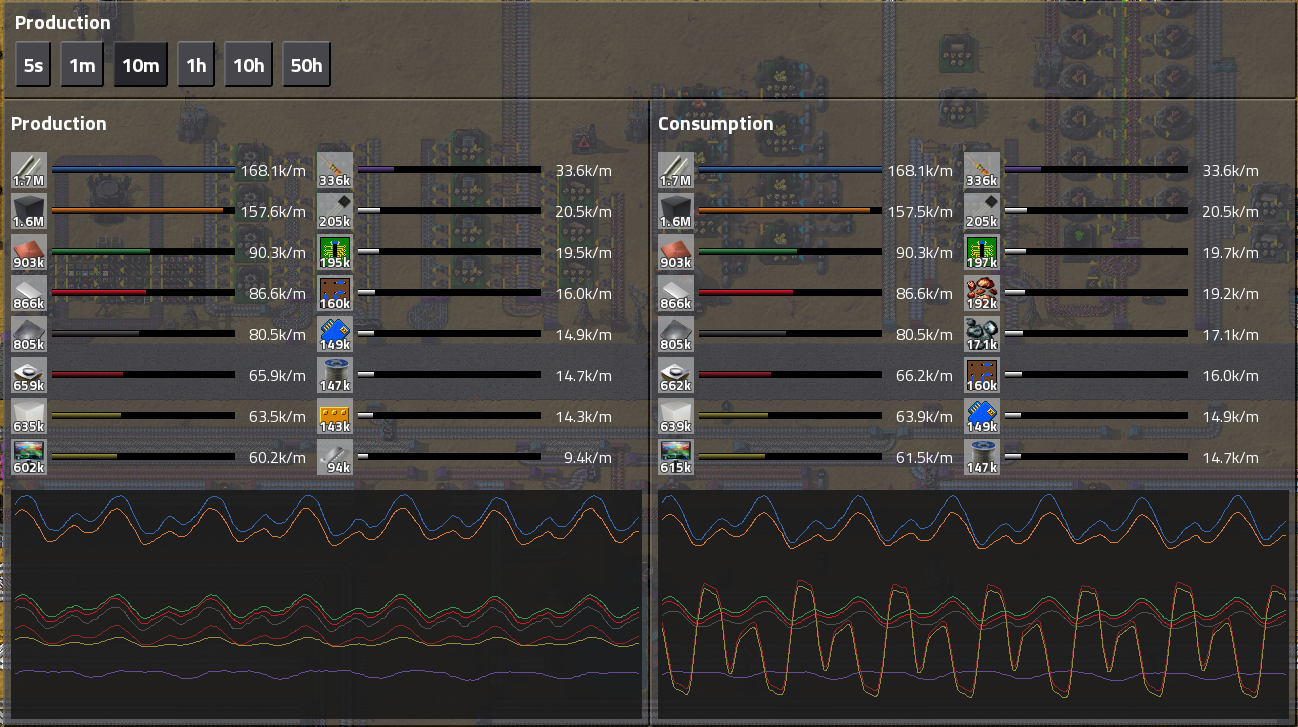Click the 192k copper ore icon in Consumption
1298x727 pixels.
(x=982, y=294)
